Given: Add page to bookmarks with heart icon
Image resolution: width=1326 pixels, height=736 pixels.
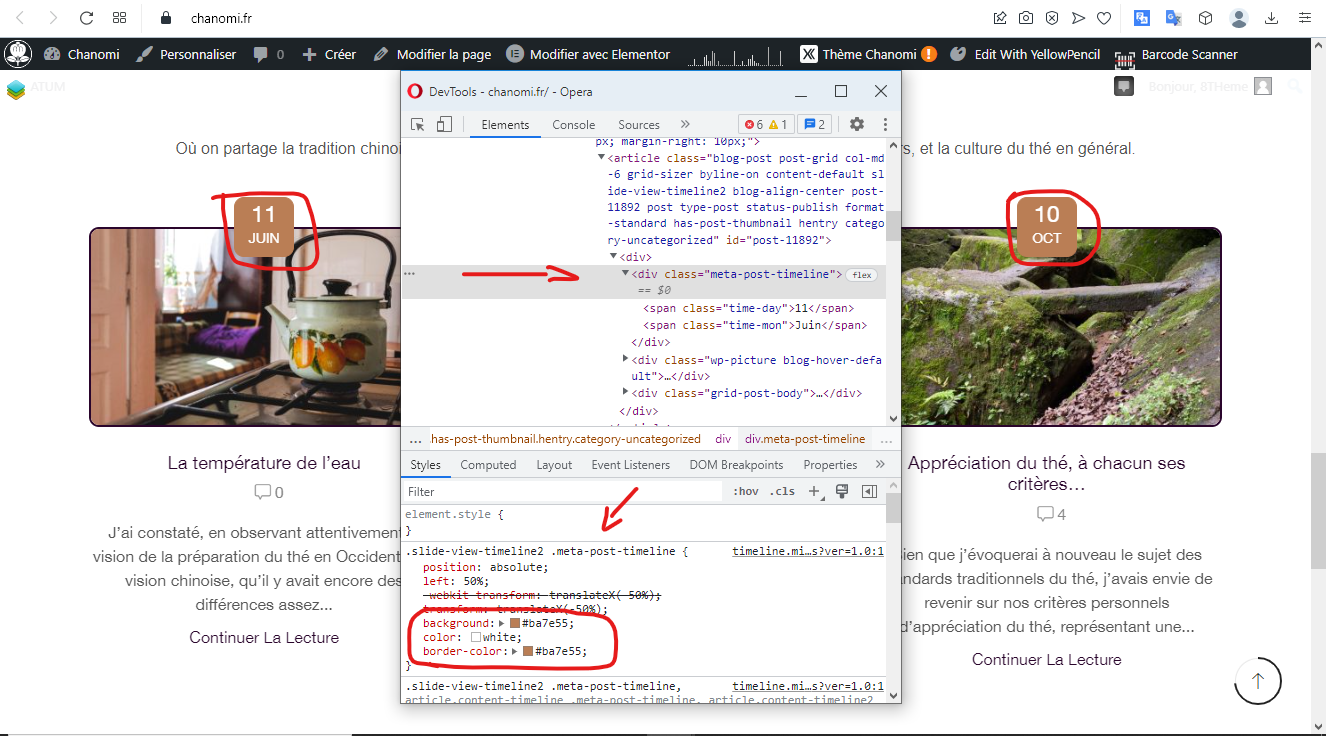Looking at the screenshot, I should 1104,18.
